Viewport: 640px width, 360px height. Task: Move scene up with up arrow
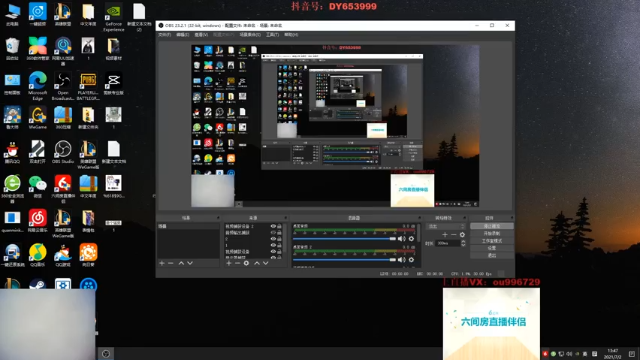coord(181,263)
